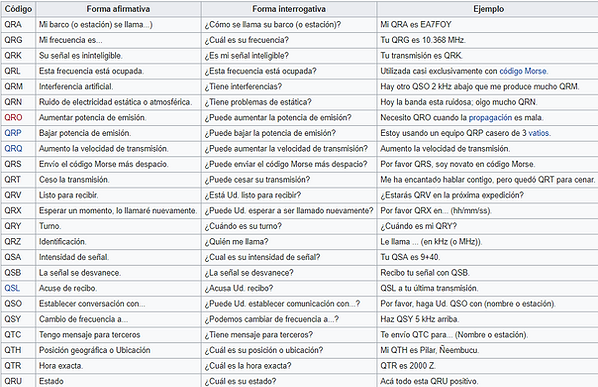This screenshot has height=387, width=598.
Task: Select the QTC code cell
Action: (18, 335)
